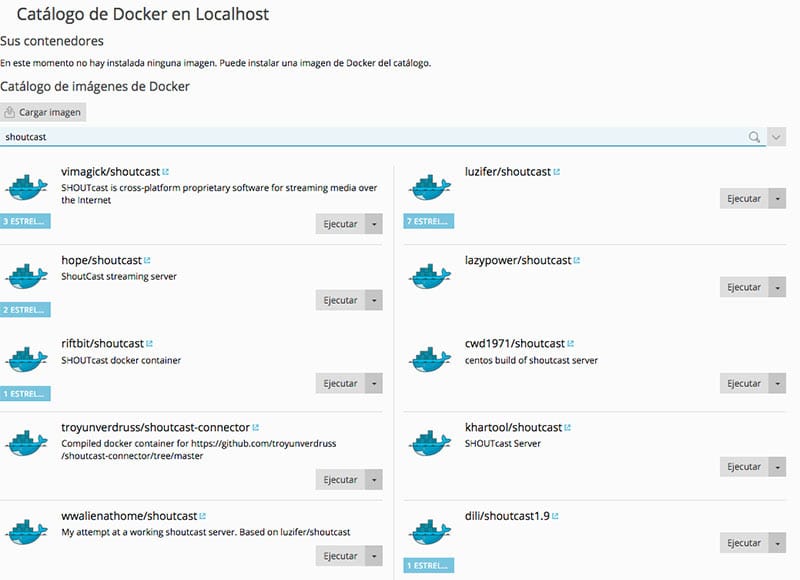Open external link icon beside luzifer/shoutcast
The image size is (800, 580).
[557, 172]
